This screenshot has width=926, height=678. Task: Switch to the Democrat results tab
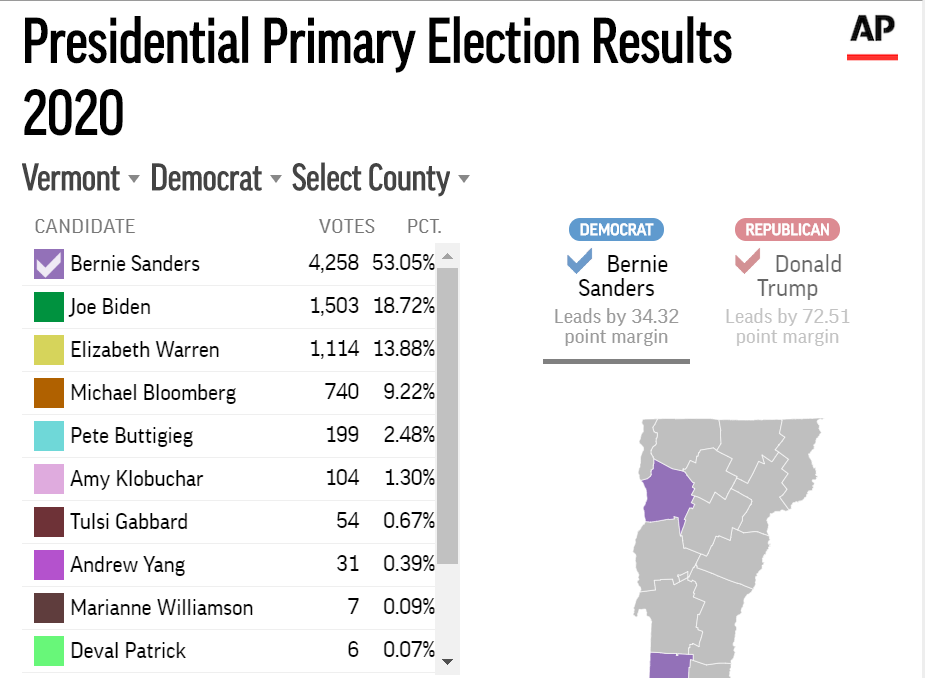[616, 229]
